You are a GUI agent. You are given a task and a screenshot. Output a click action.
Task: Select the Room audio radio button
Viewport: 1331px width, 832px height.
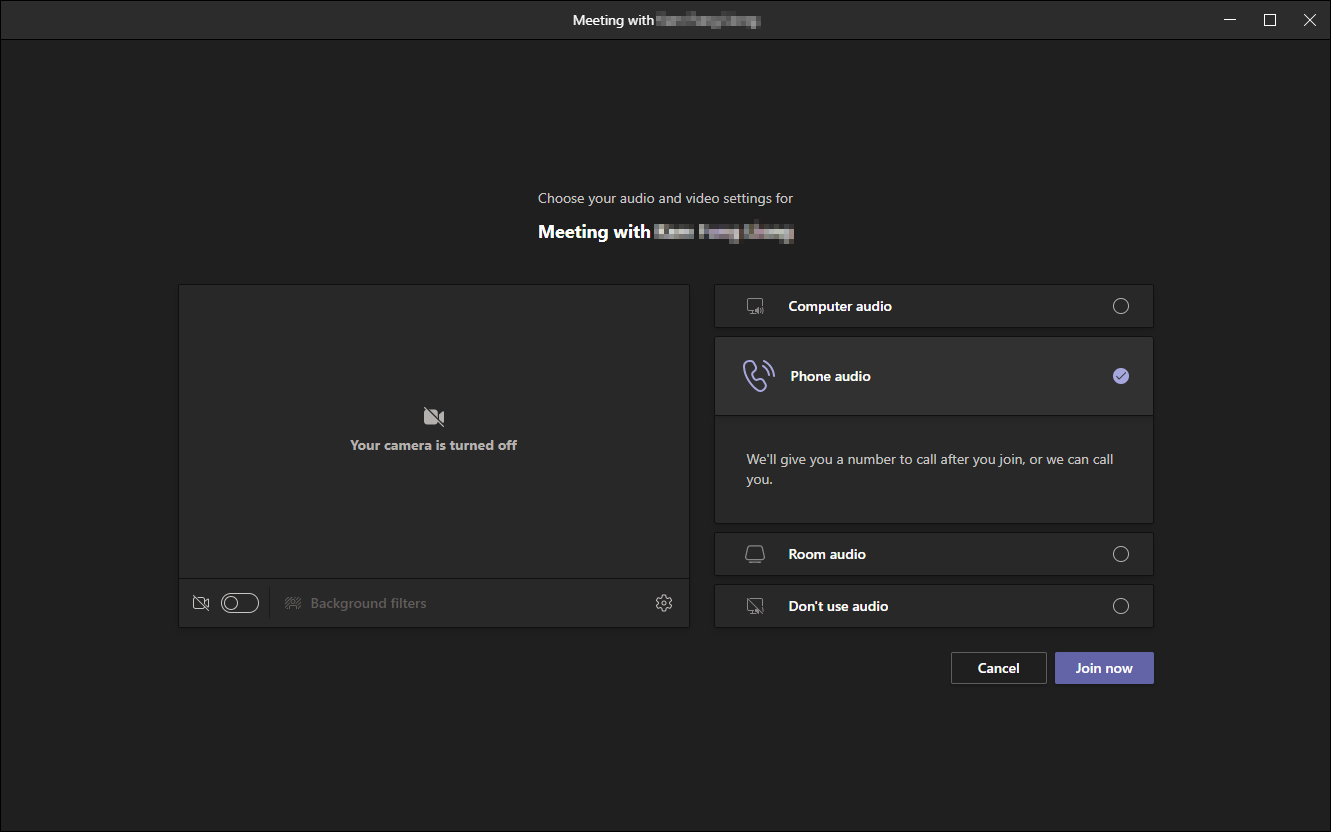[1121, 554]
